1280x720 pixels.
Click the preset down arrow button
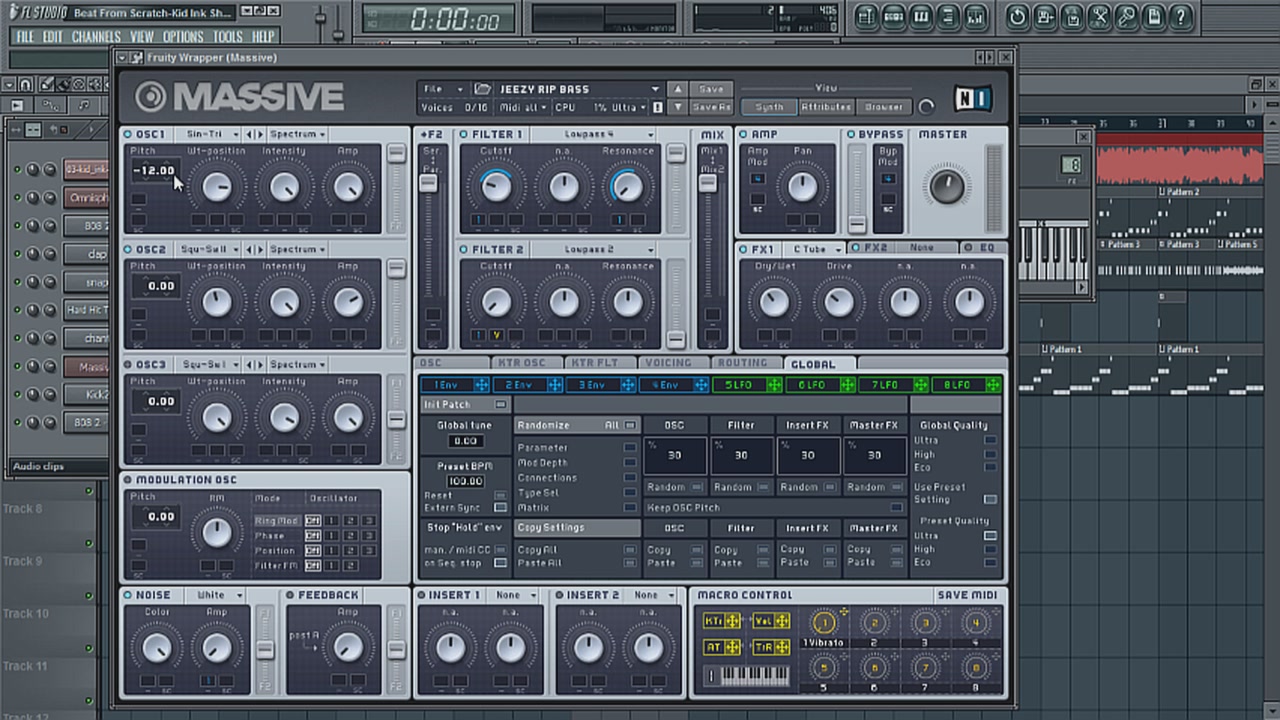pos(677,107)
